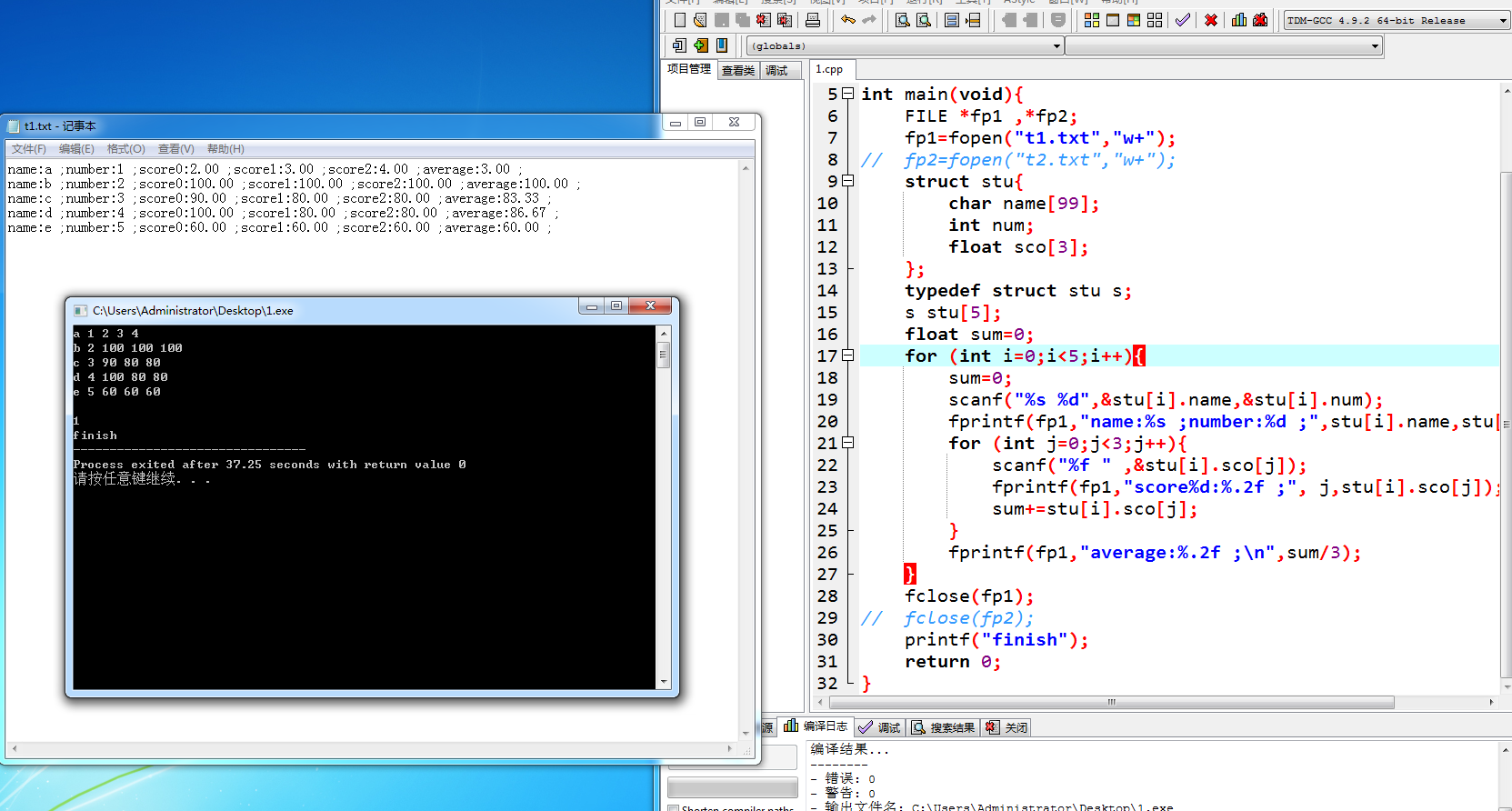Click the Insert icon on second toolbar row
This screenshot has height=811, width=1512.
click(679, 45)
